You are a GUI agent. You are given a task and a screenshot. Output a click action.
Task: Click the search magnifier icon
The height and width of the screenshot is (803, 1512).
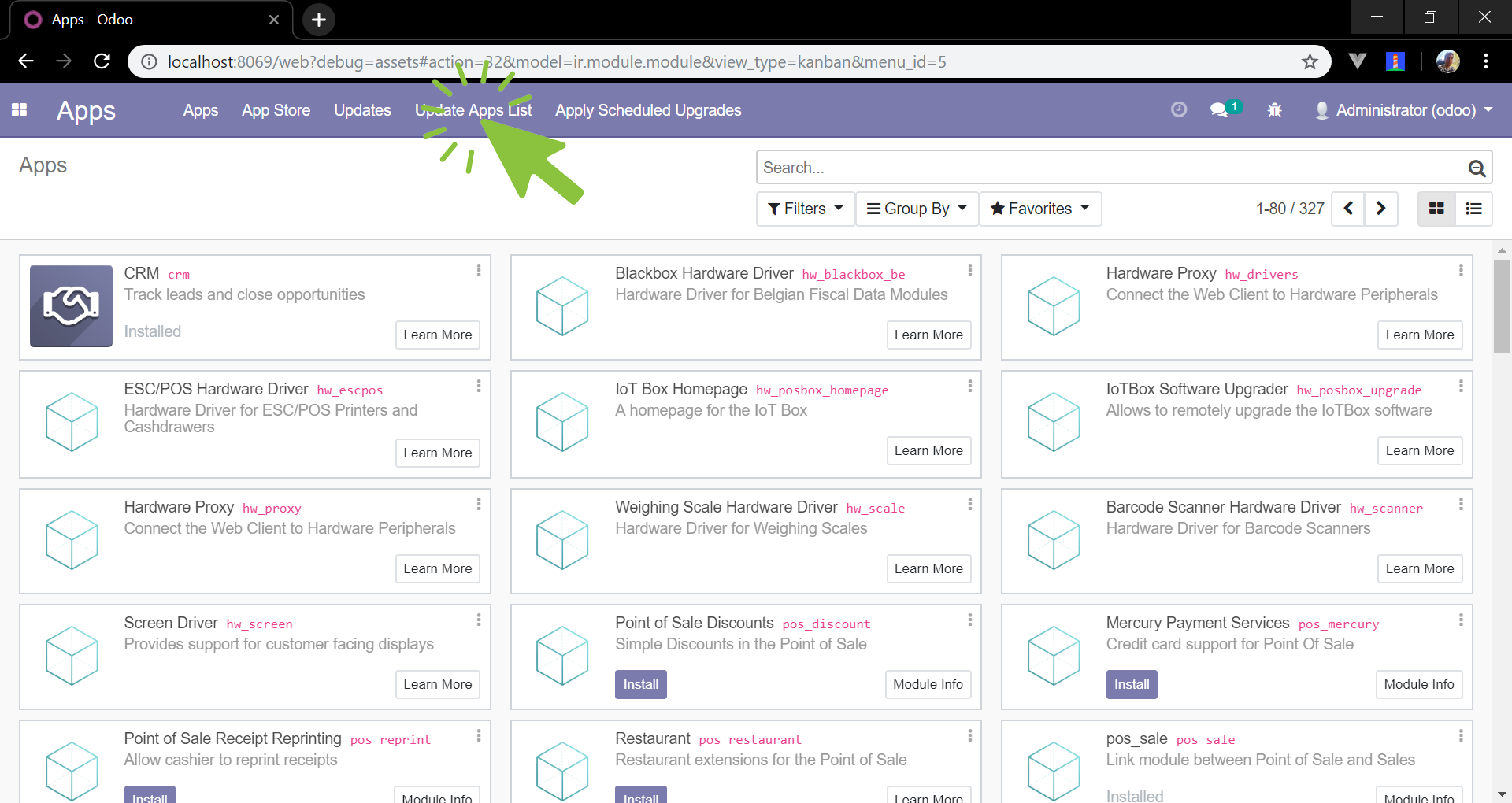pos(1477,168)
